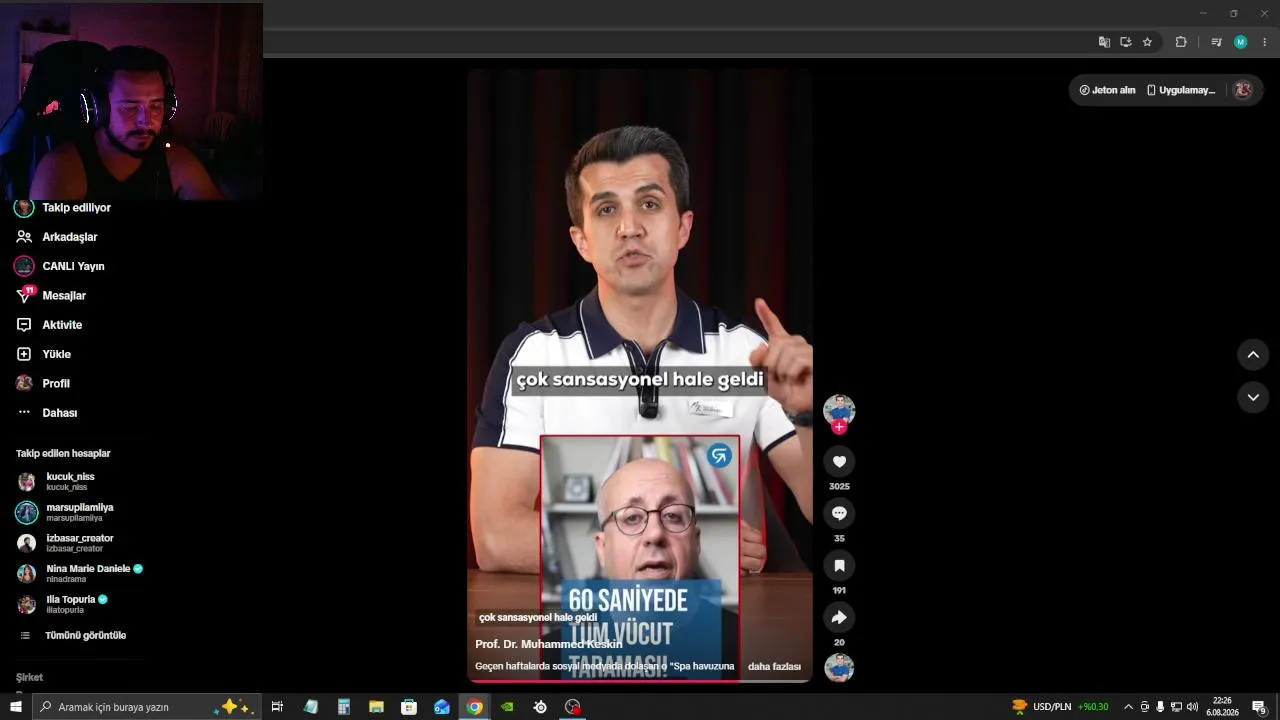
Task: Click the Jeton alın button
Action: pos(1107,90)
